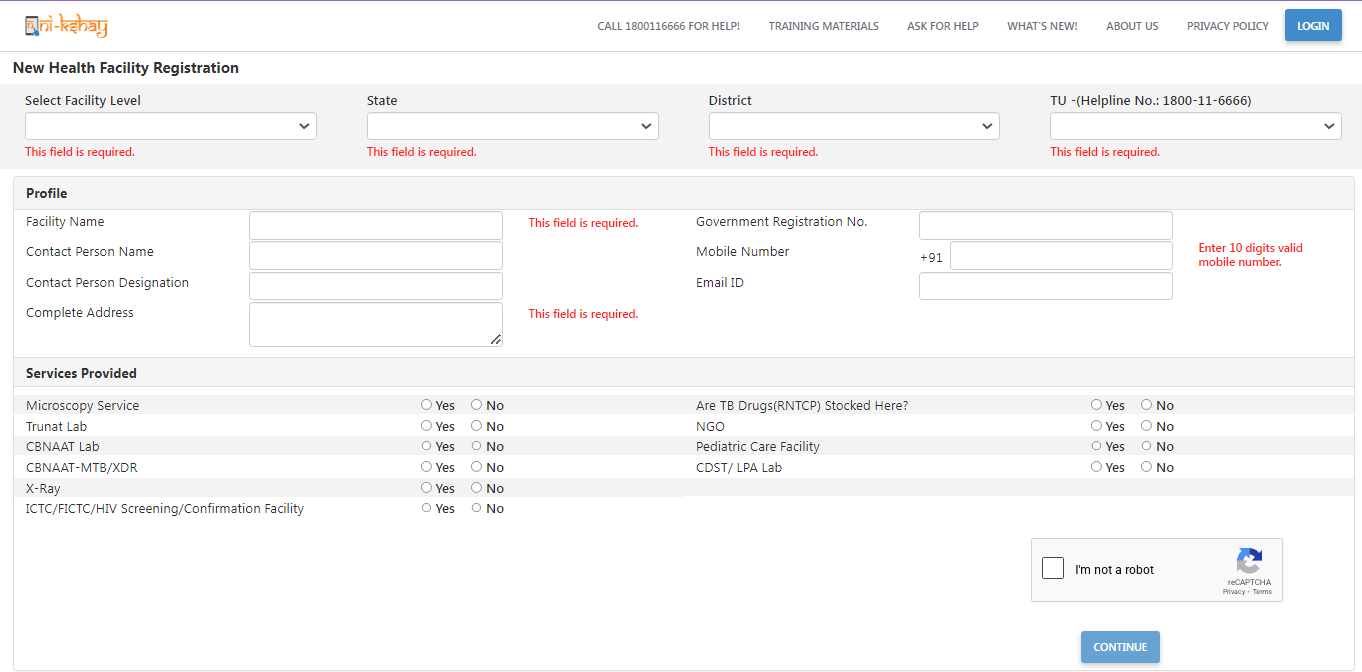This screenshot has height=672, width=1362.
Task: Click the Continue button
Action: 1120,647
